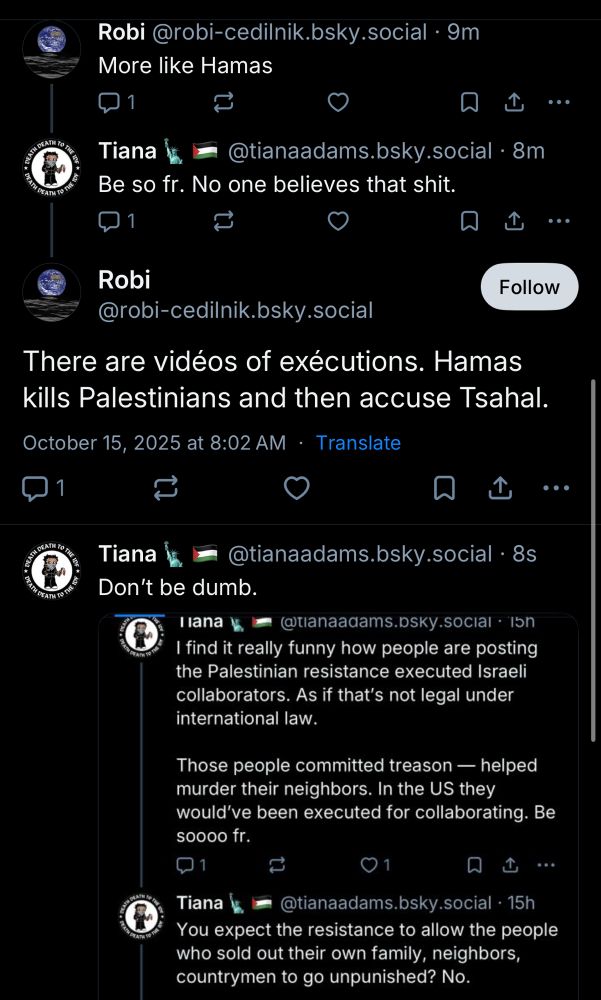Reply to Robi's "More like Hamas" post
The width and height of the screenshot is (601, 1000).
(x=110, y=102)
